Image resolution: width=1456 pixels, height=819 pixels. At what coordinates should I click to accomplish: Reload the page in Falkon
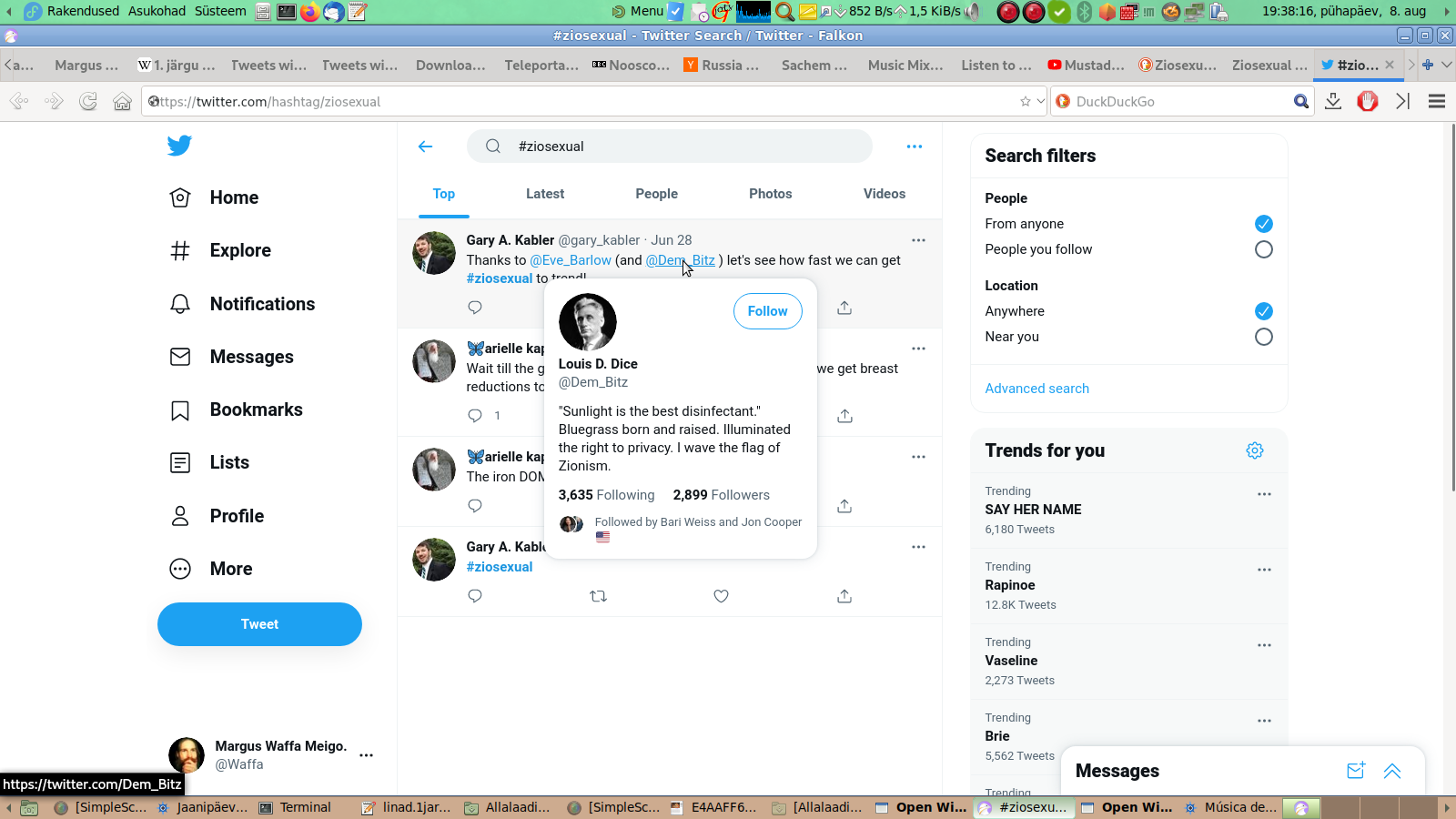pyautogui.click(x=88, y=101)
